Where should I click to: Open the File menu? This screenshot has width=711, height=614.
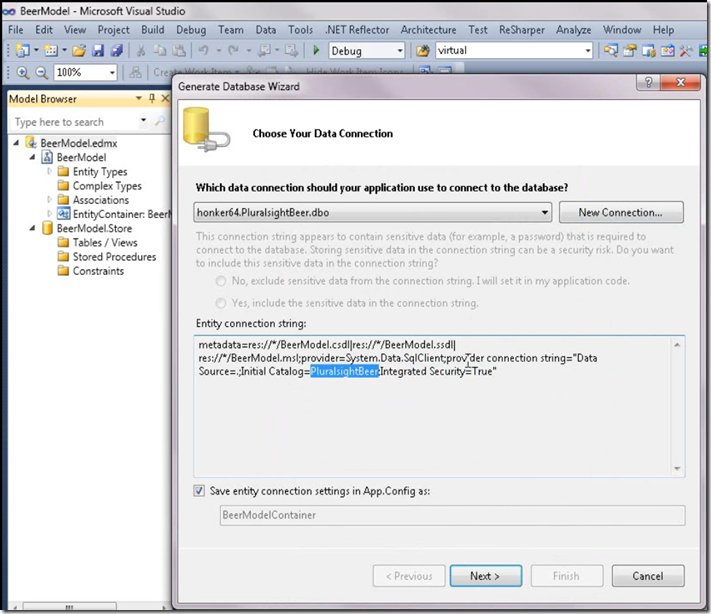pos(16,30)
